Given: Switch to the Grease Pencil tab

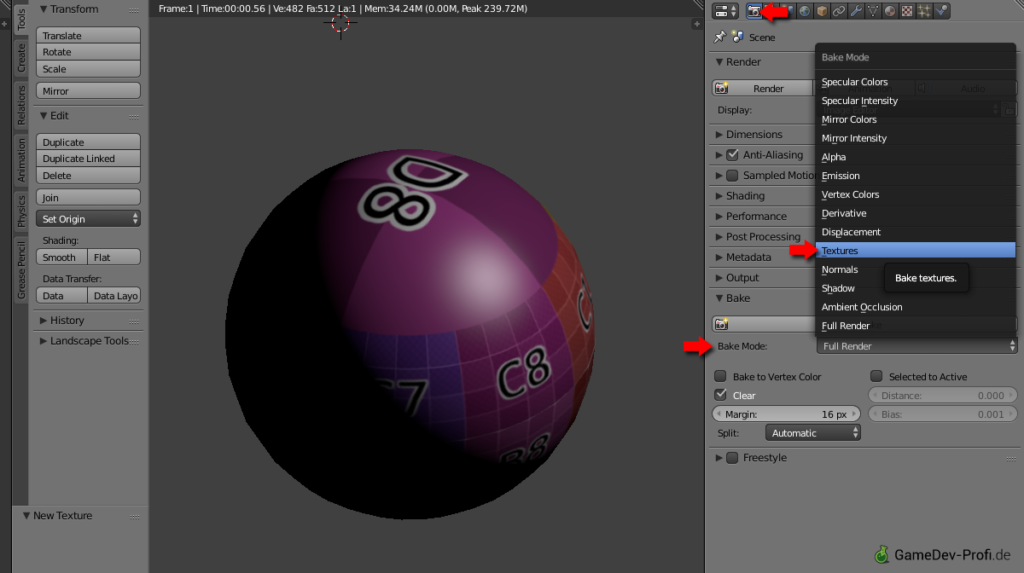Looking at the screenshot, I should pos(21,270).
